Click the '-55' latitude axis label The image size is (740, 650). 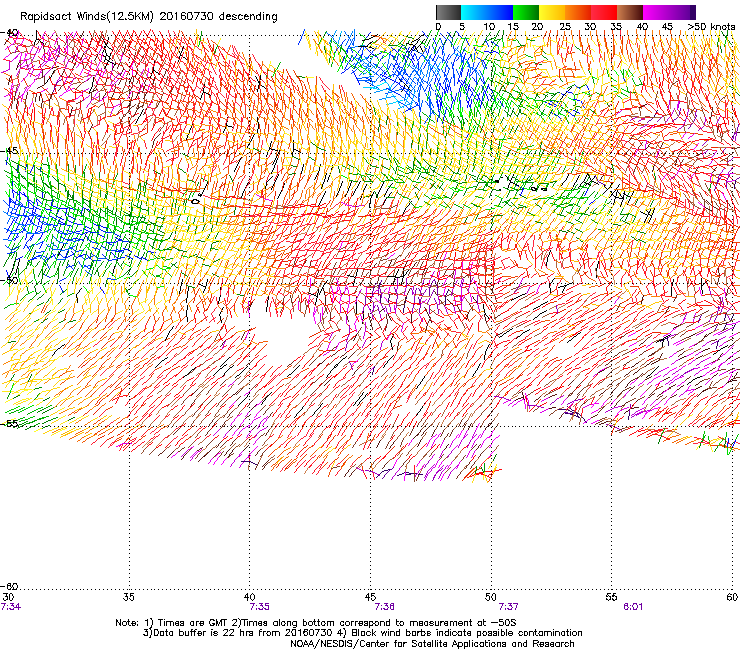pyautogui.click(x=10, y=423)
